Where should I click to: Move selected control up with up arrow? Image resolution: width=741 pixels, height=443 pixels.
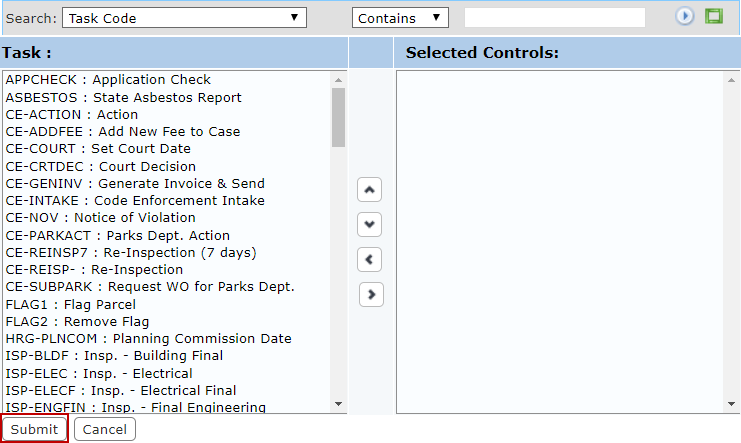pos(370,190)
